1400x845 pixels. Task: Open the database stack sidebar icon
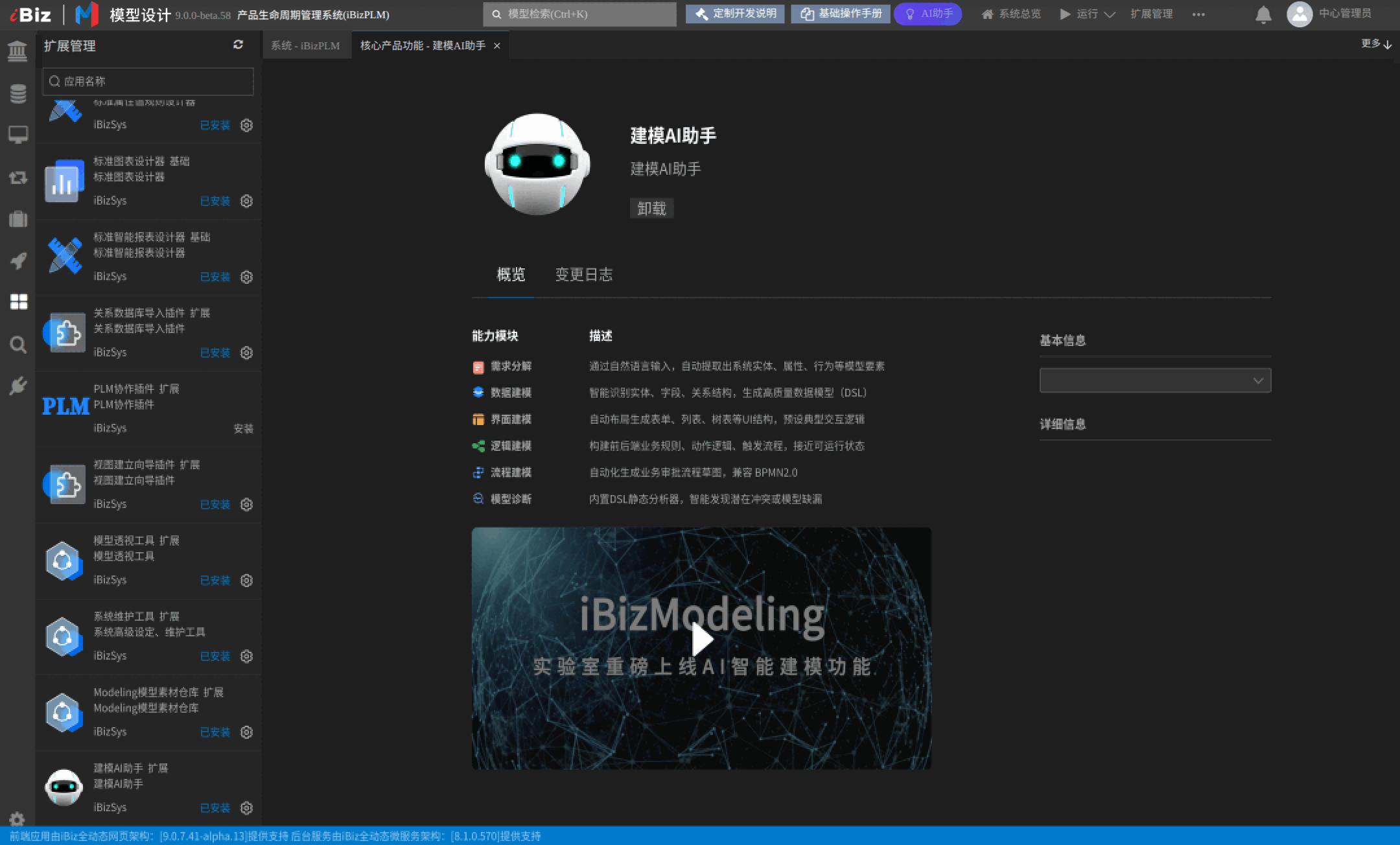(18, 93)
